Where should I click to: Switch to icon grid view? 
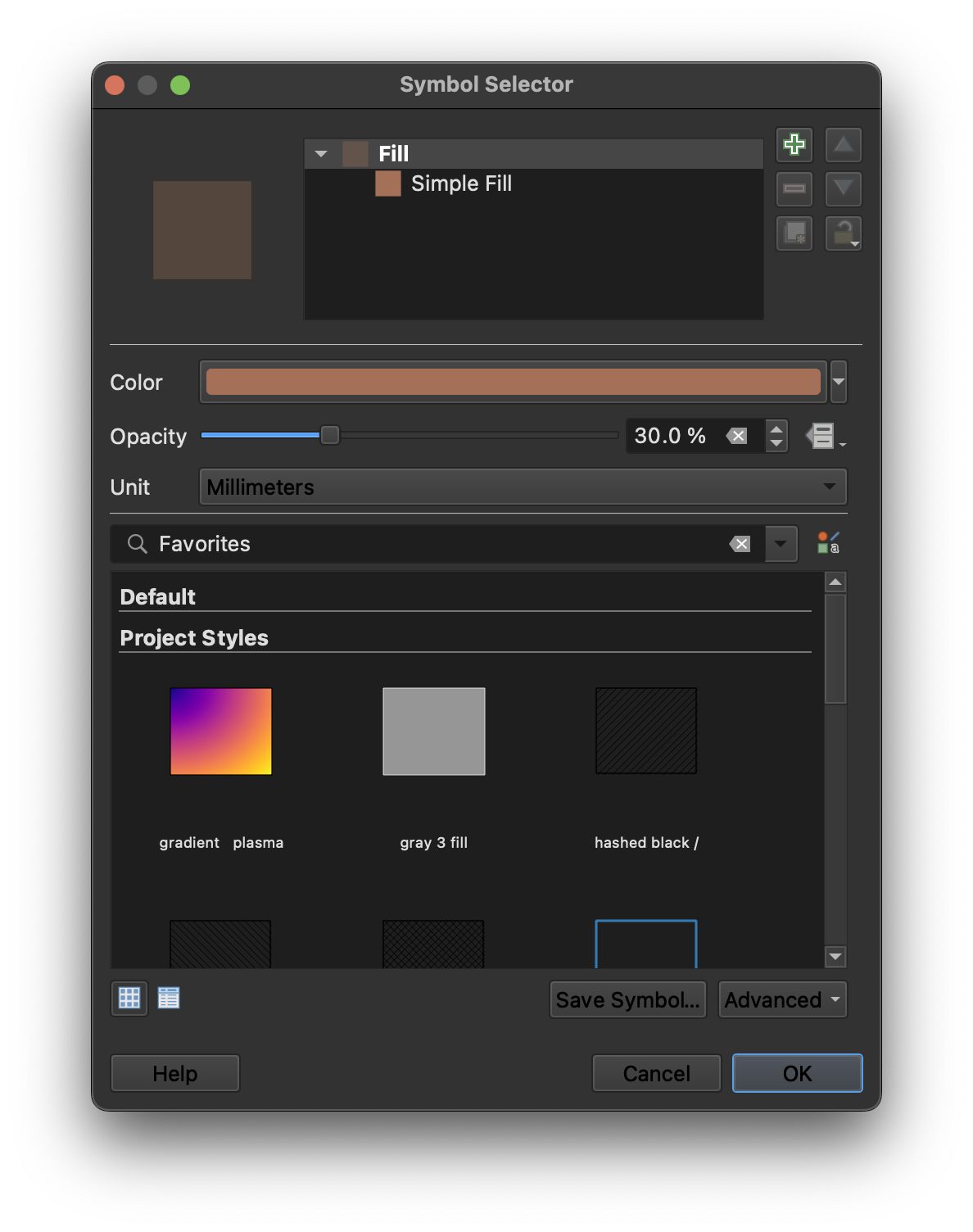(x=129, y=998)
